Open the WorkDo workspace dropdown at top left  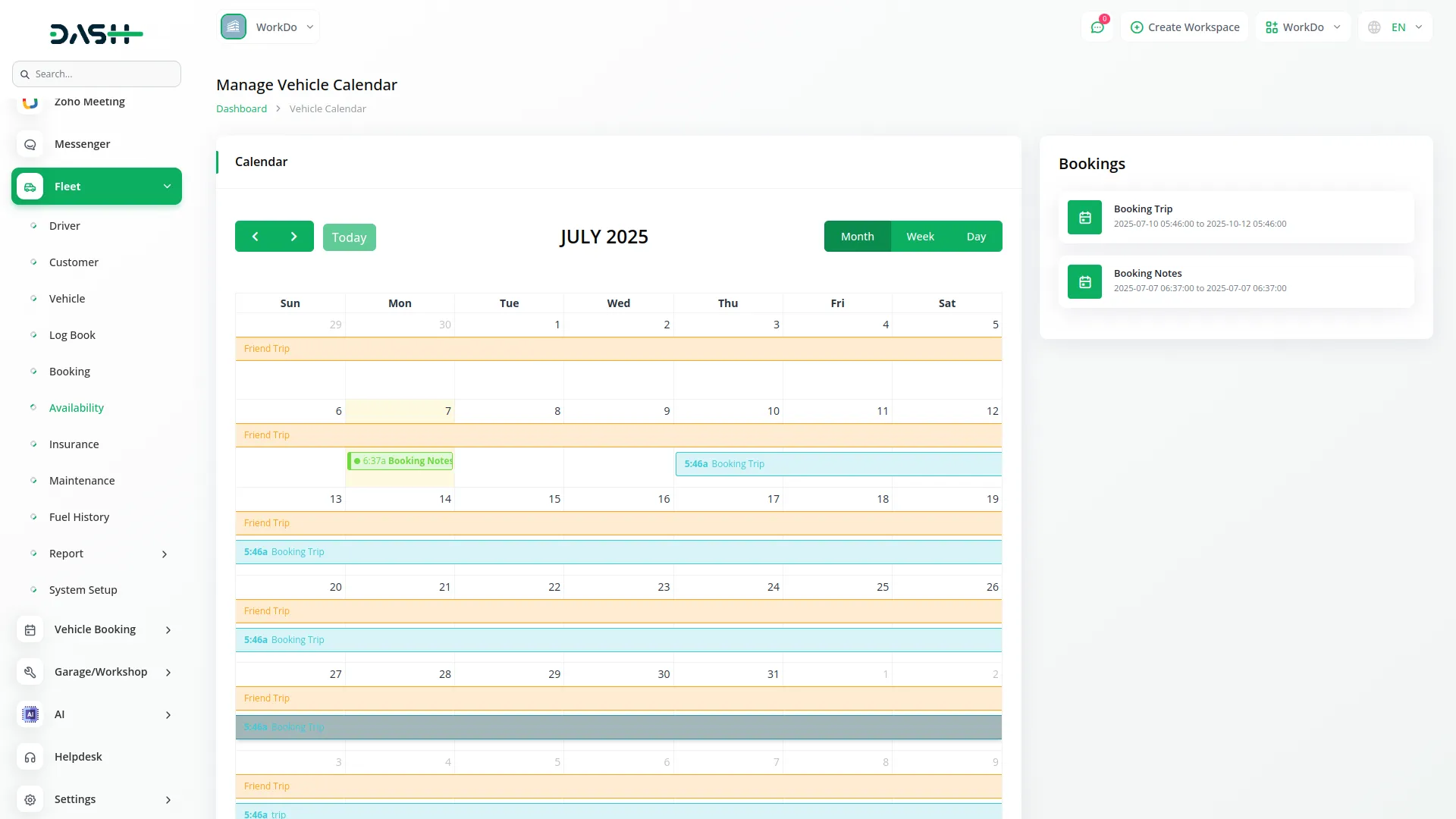pos(268,27)
